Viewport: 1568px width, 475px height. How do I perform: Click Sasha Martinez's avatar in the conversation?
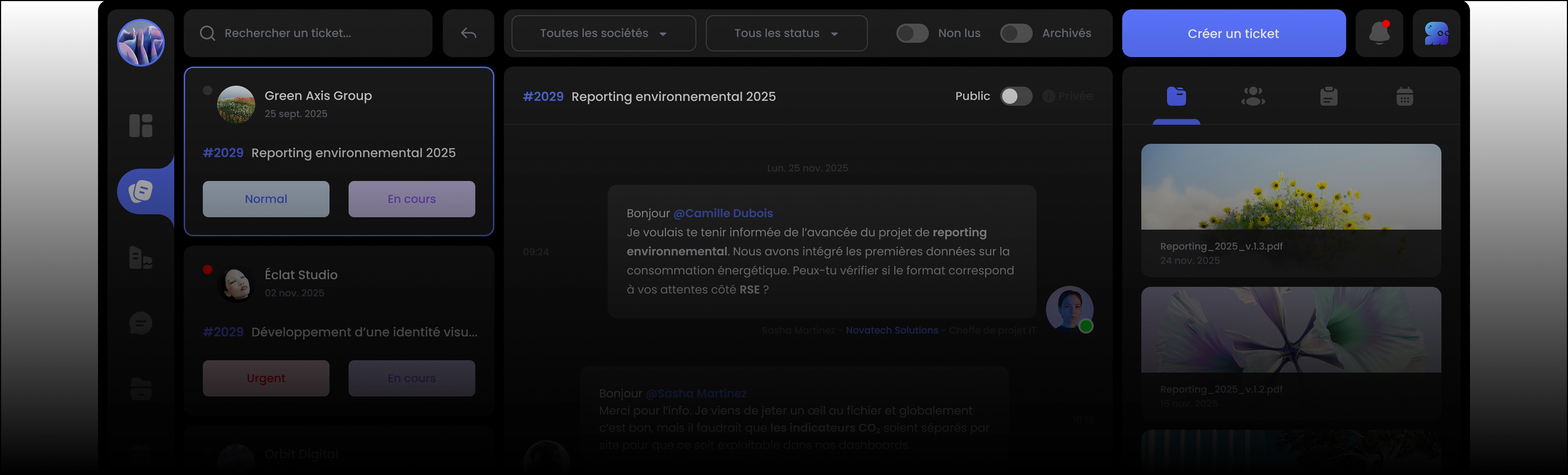click(1070, 309)
